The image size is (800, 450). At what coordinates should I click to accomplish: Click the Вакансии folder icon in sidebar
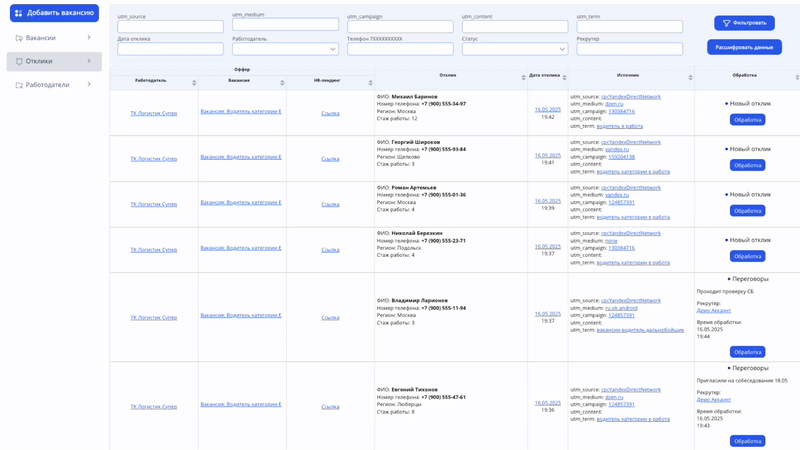19,38
